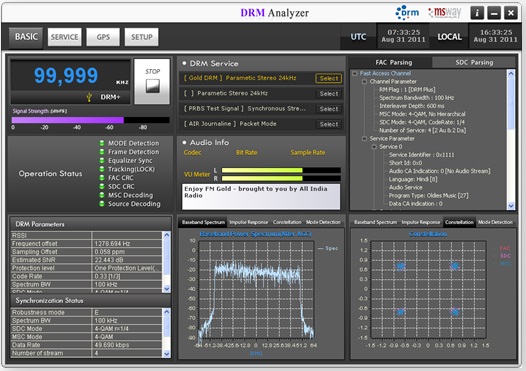Image resolution: width=526 pixels, height=371 pixels.
Task: Click the SDC CRC status LED
Action: point(102,187)
